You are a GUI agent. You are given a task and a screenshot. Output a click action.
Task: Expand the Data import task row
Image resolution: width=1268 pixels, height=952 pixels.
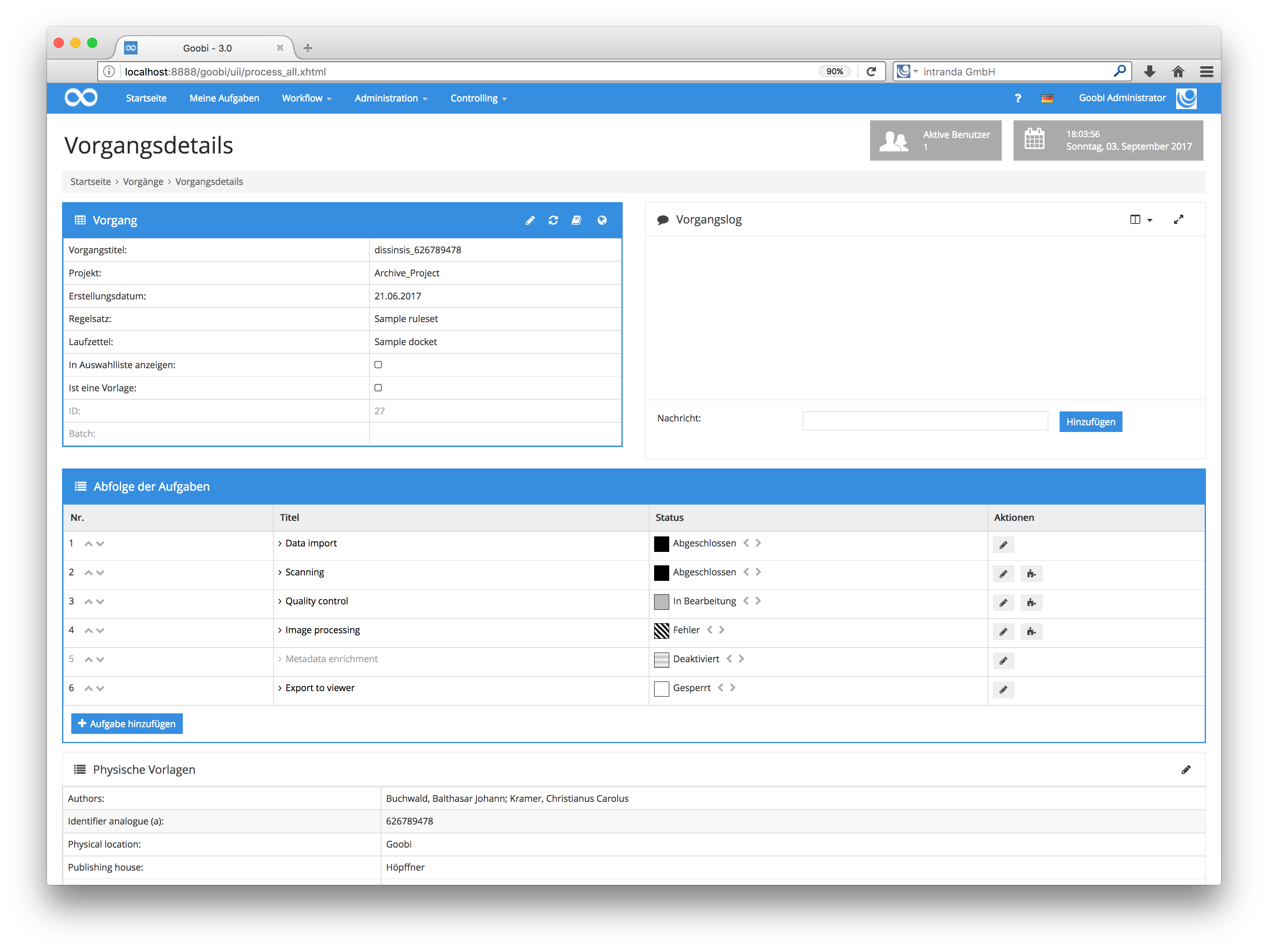pyautogui.click(x=307, y=543)
